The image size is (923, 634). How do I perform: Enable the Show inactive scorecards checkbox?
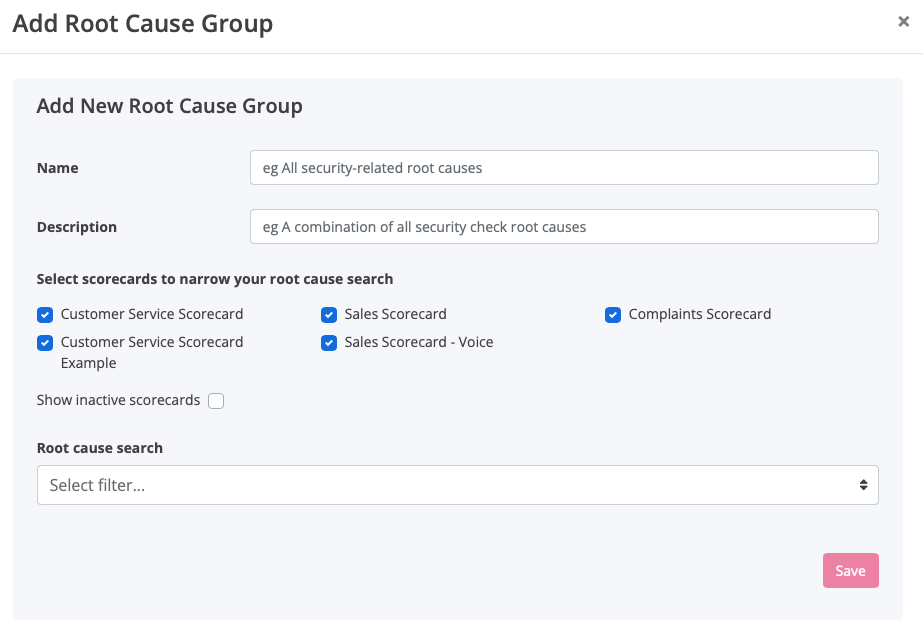216,401
